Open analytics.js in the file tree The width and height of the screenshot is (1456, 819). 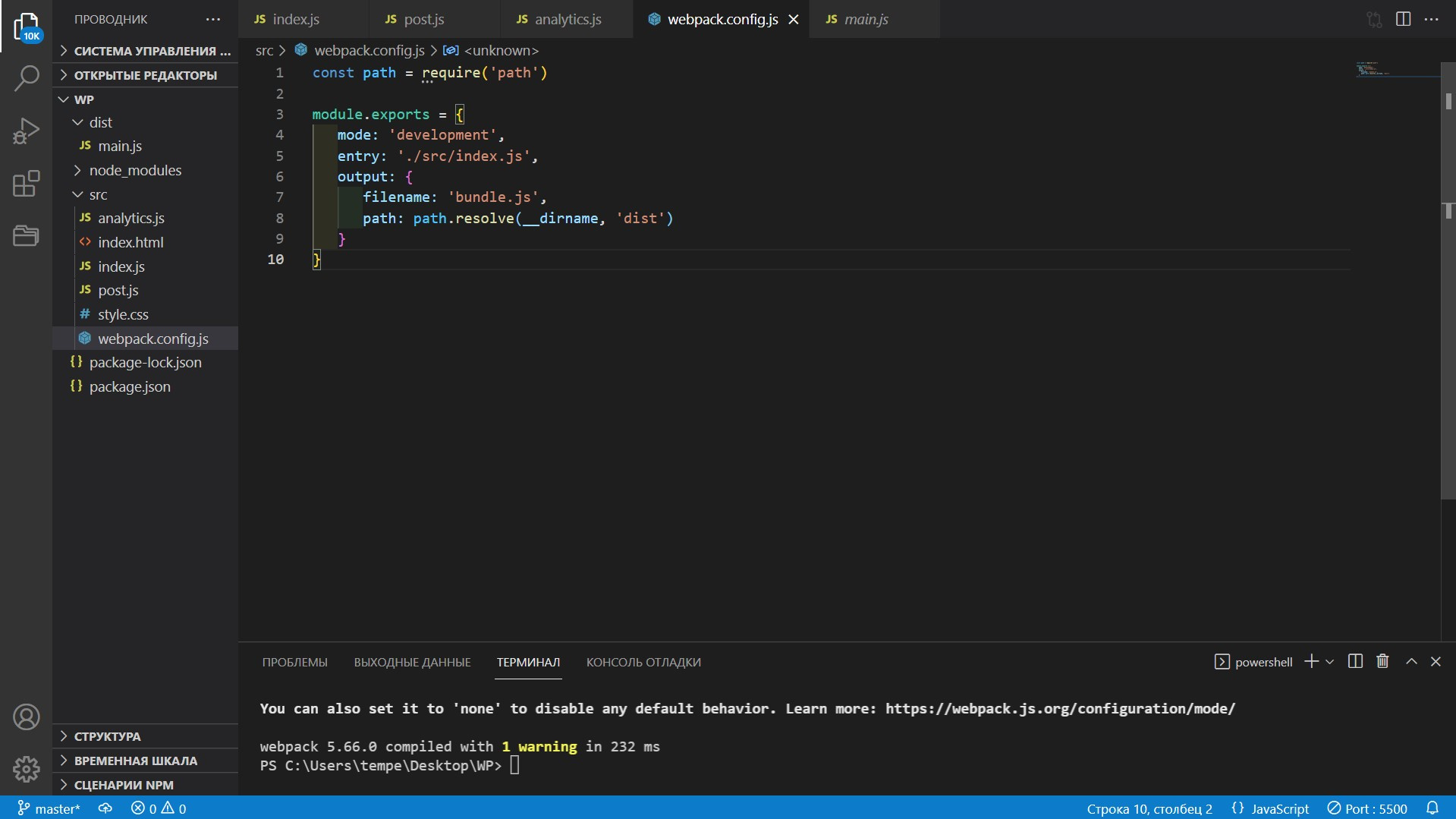click(146, 218)
